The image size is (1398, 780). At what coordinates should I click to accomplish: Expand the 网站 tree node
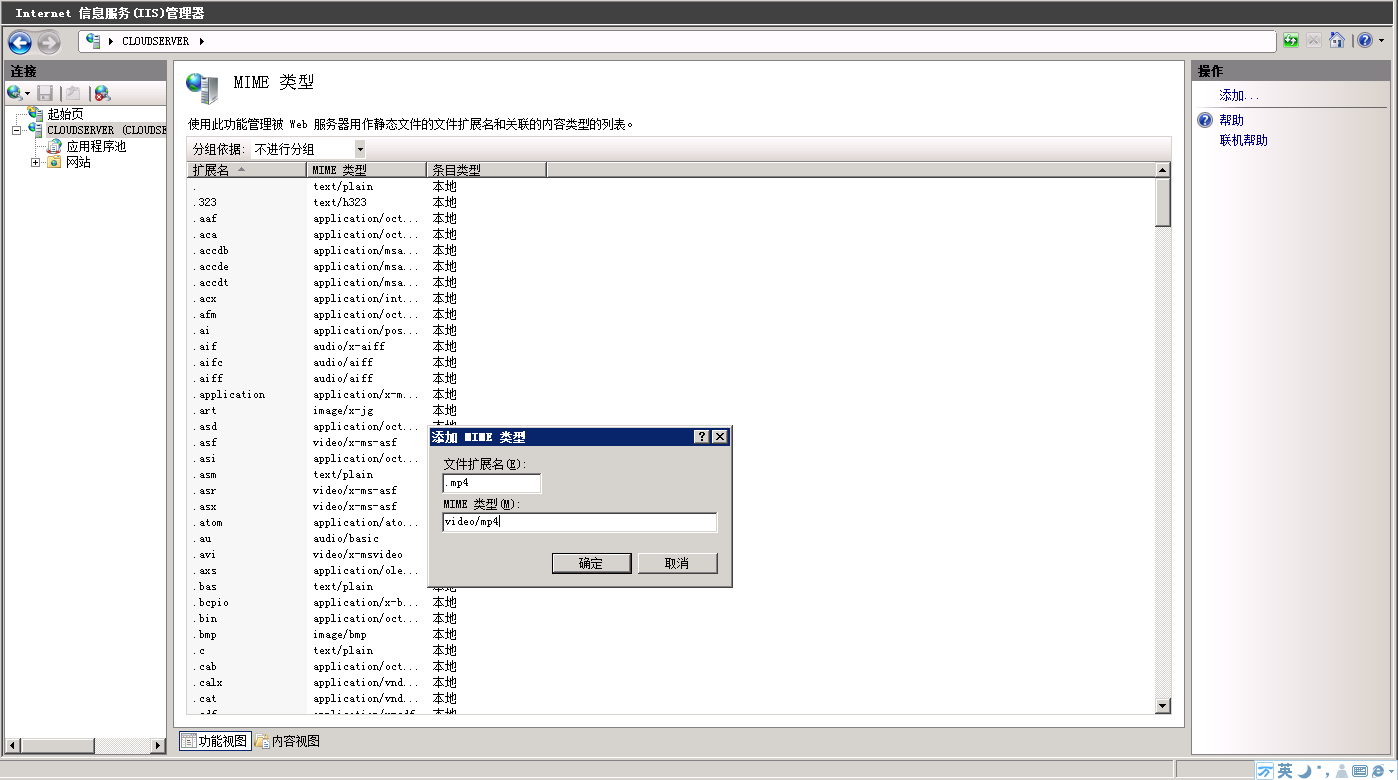[x=36, y=162]
